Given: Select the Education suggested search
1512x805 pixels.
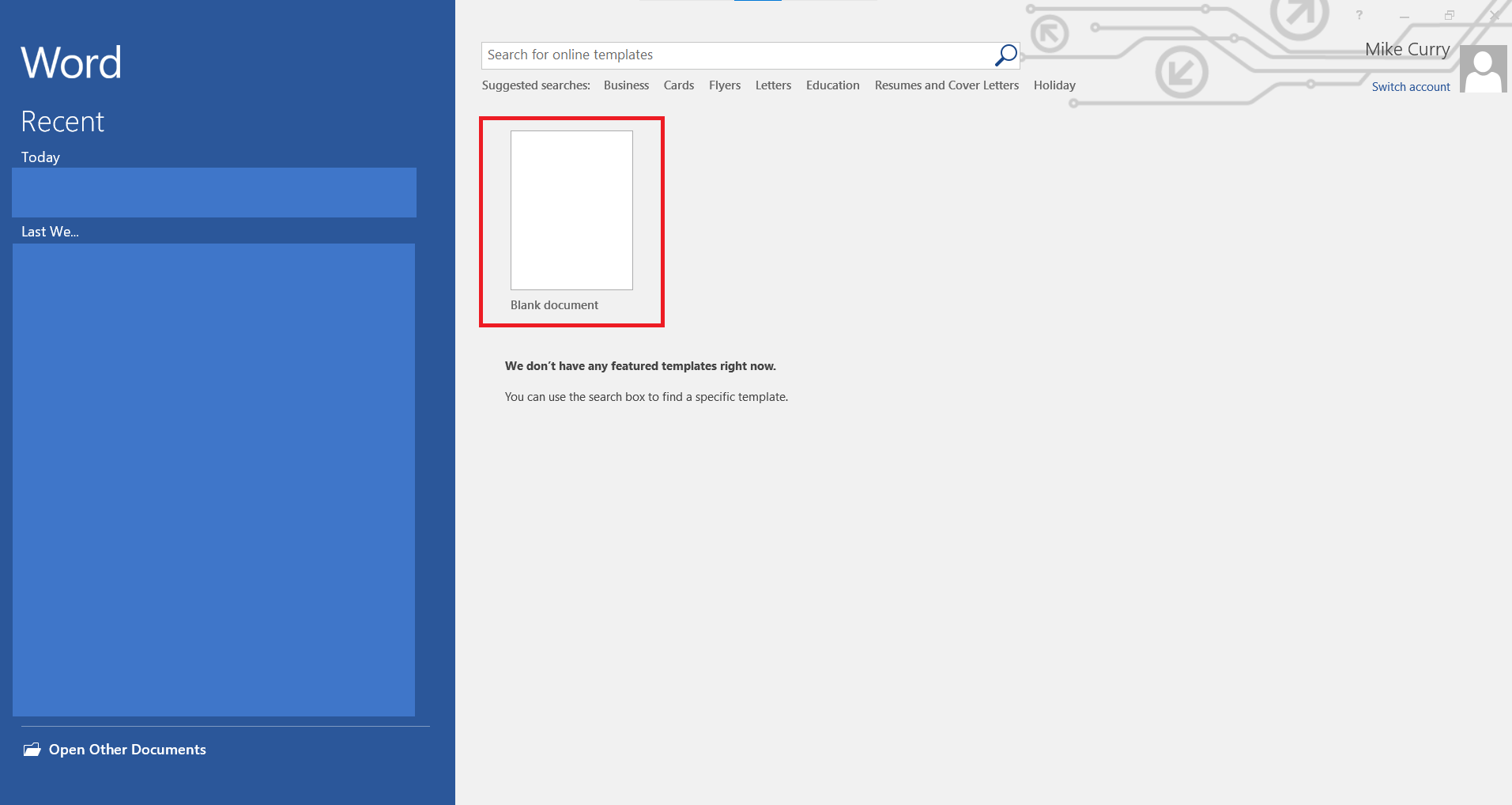Looking at the screenshot, I should click(833, 85).
